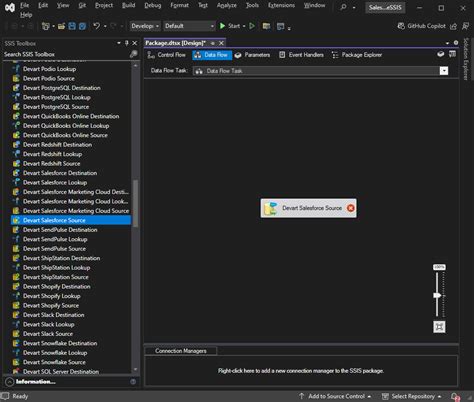Open Undo history dropdown arrow

[105, 26]
